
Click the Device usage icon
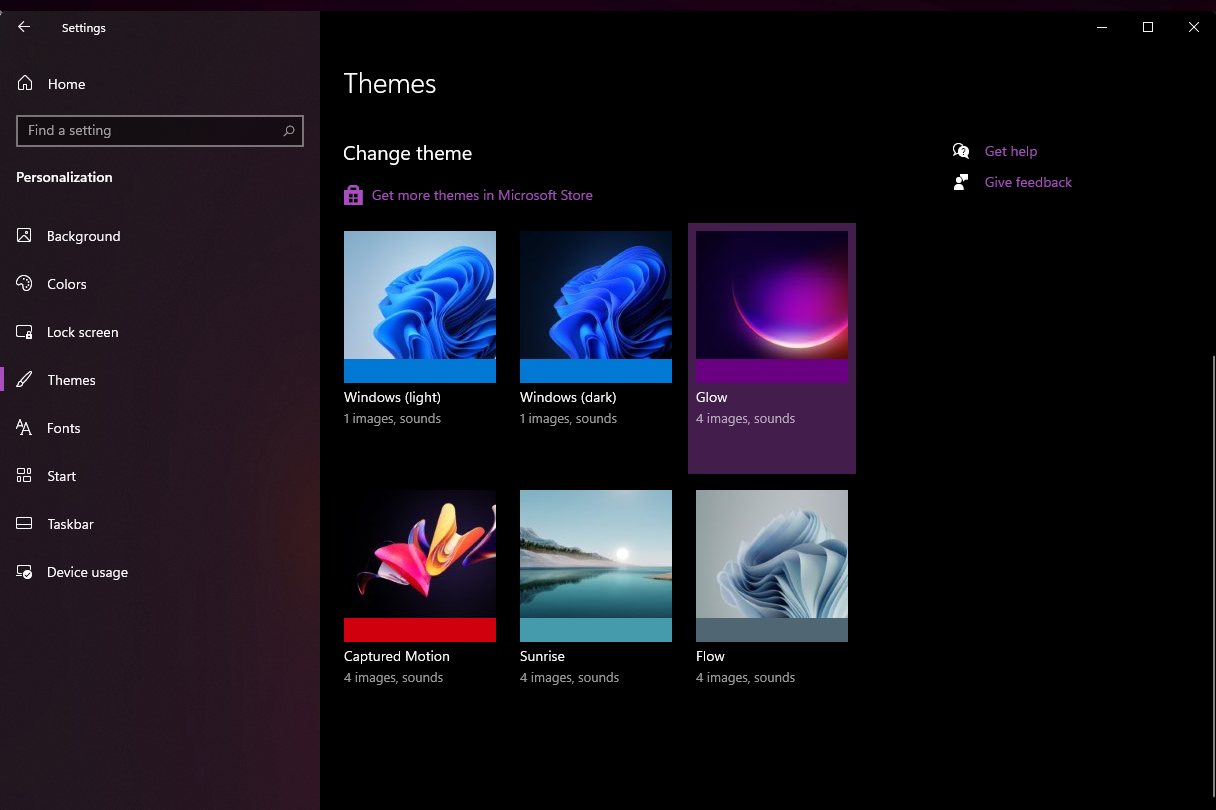(25, 572)
